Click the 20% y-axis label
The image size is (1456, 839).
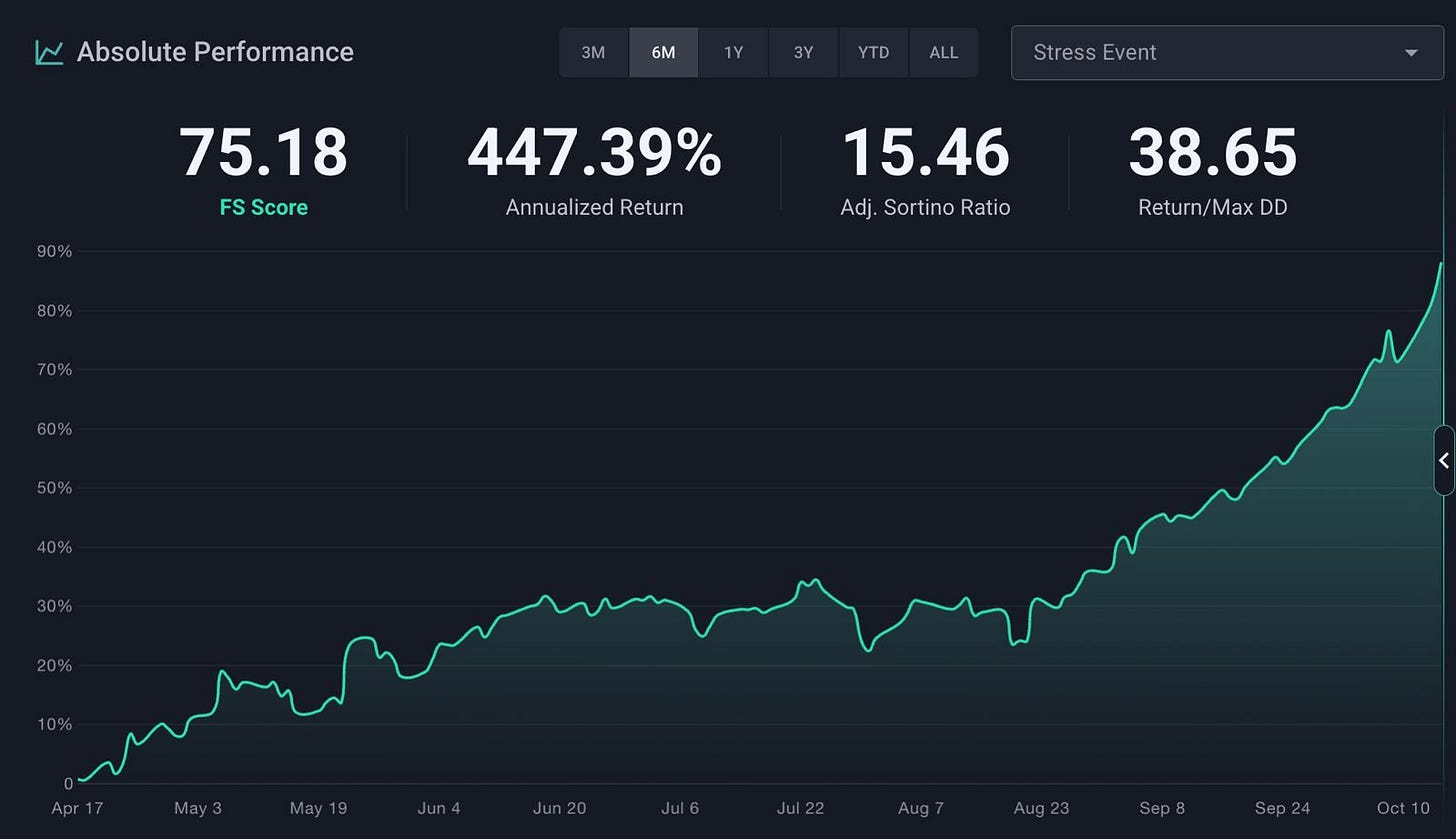pos(56,665)
